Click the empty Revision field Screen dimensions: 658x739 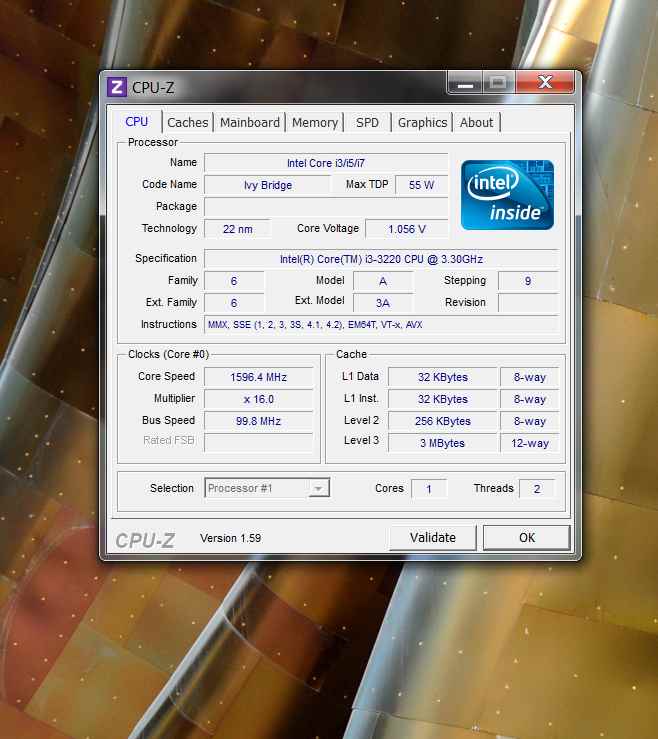click(x=528, y=303)
